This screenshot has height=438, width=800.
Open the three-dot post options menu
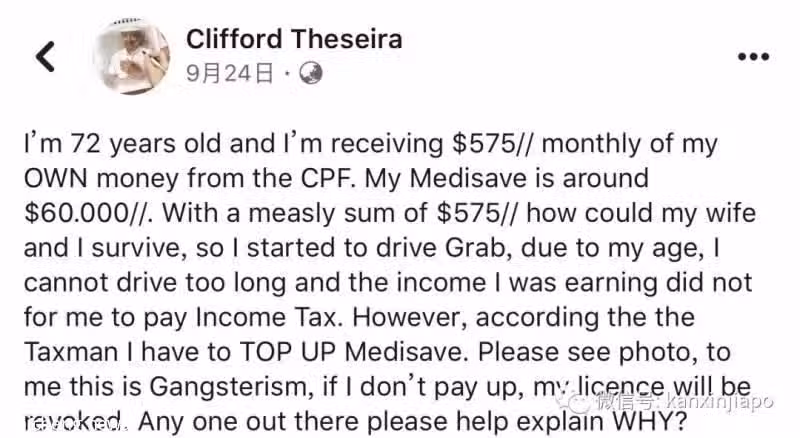click(x=753, y=57)
